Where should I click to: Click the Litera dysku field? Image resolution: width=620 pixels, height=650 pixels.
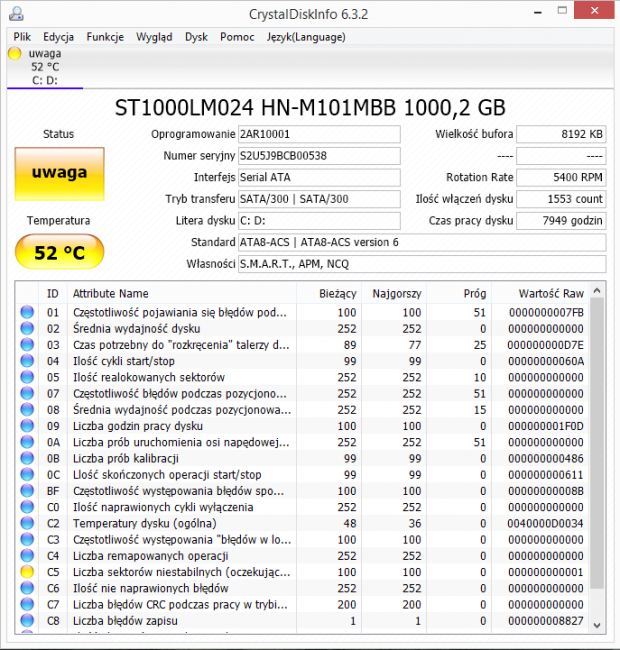pyautogui.click(x=319, y=221)
